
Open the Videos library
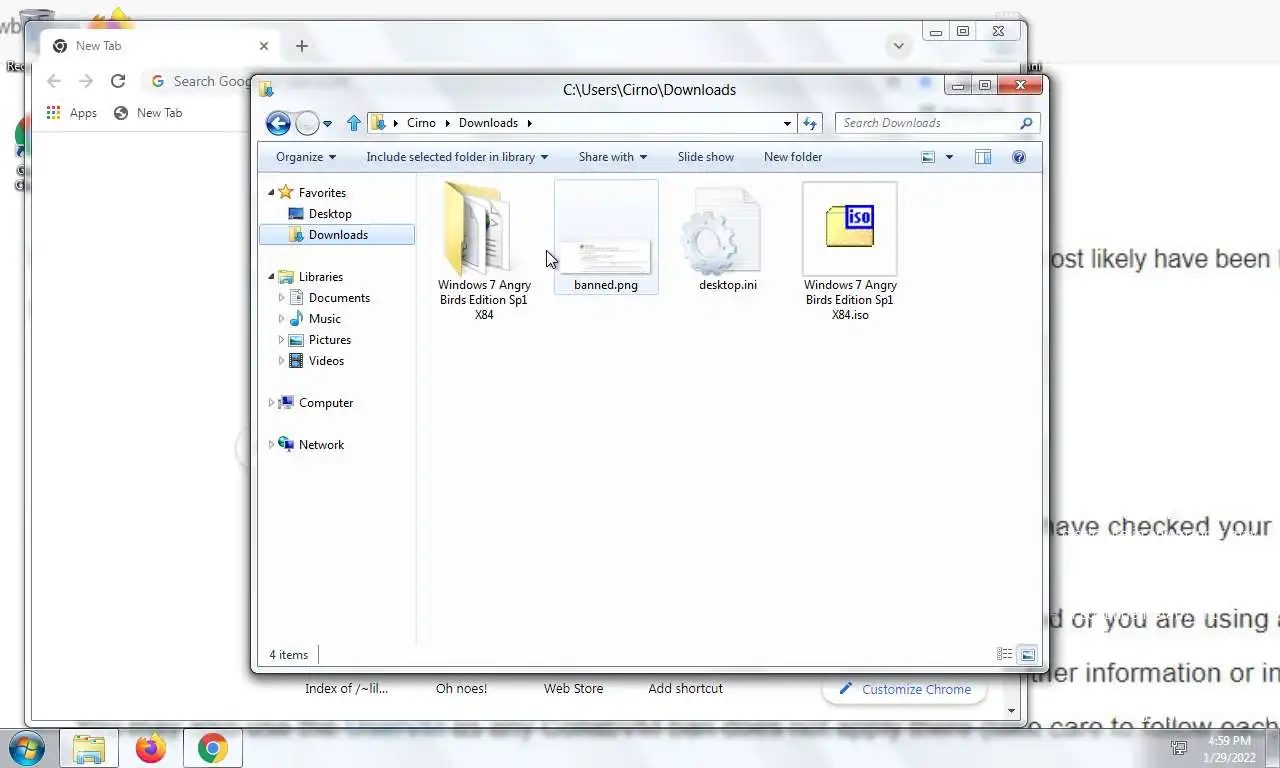tap(326, 360)
